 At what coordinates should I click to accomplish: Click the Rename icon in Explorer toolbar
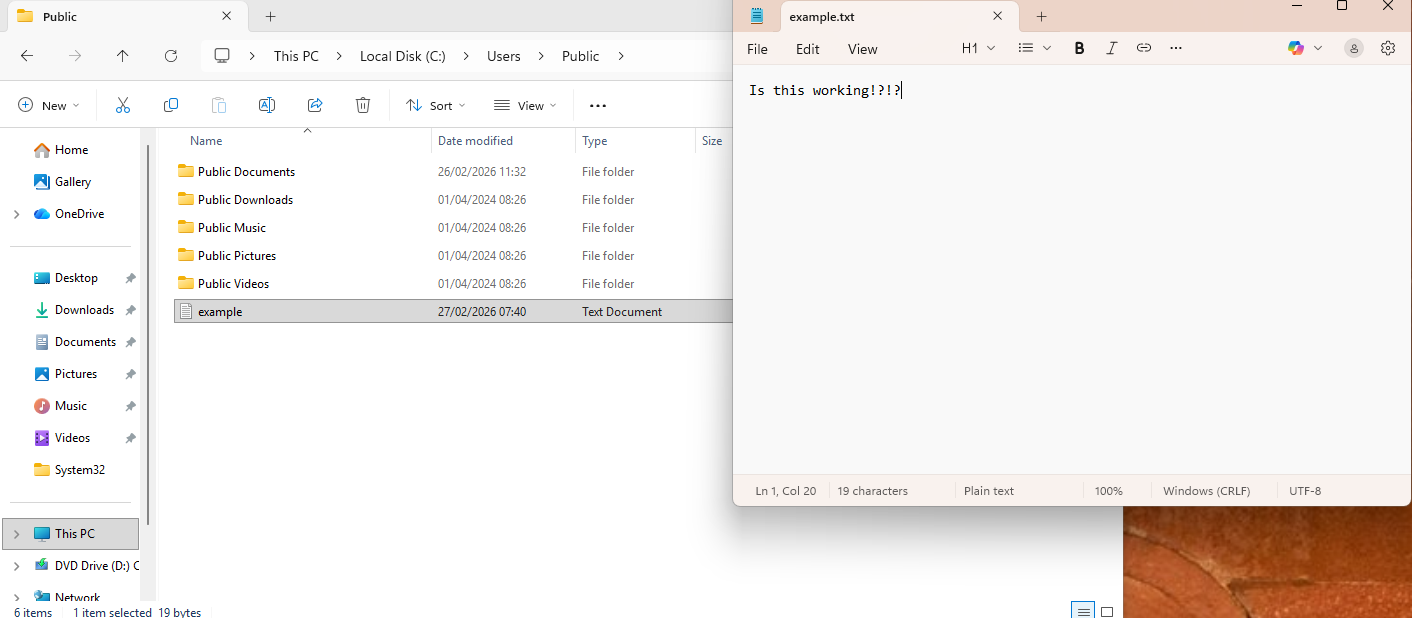267,105
